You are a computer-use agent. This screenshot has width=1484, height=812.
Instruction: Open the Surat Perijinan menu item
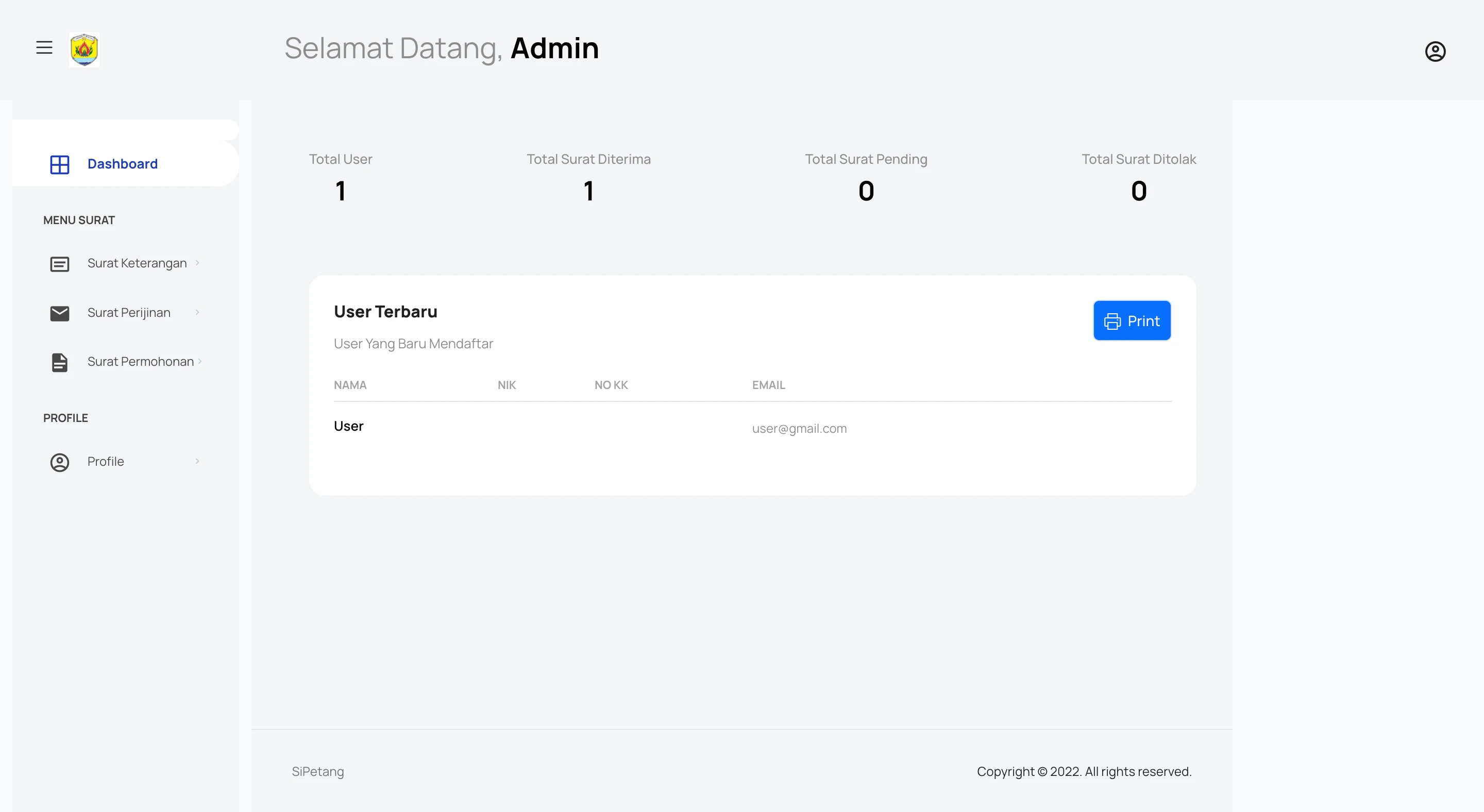pyautogui.click(x=129, y=313)
